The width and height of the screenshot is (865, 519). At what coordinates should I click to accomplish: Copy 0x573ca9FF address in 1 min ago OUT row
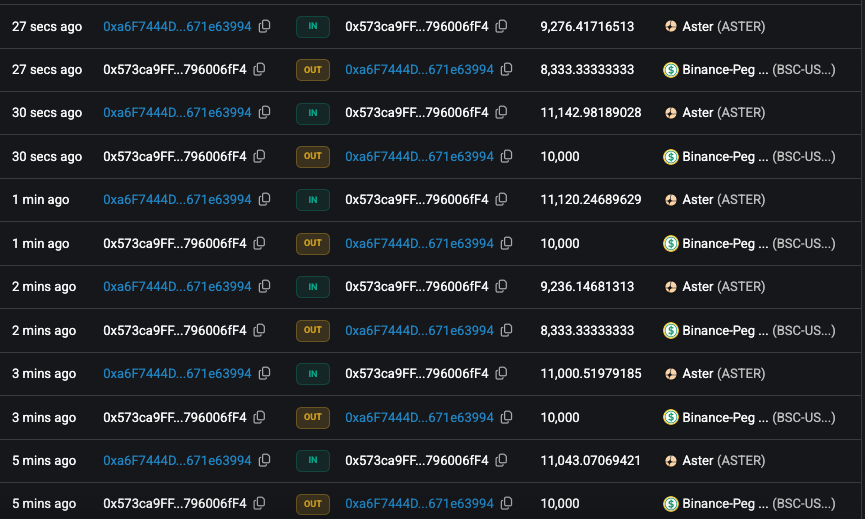click(x=259, y=243)
